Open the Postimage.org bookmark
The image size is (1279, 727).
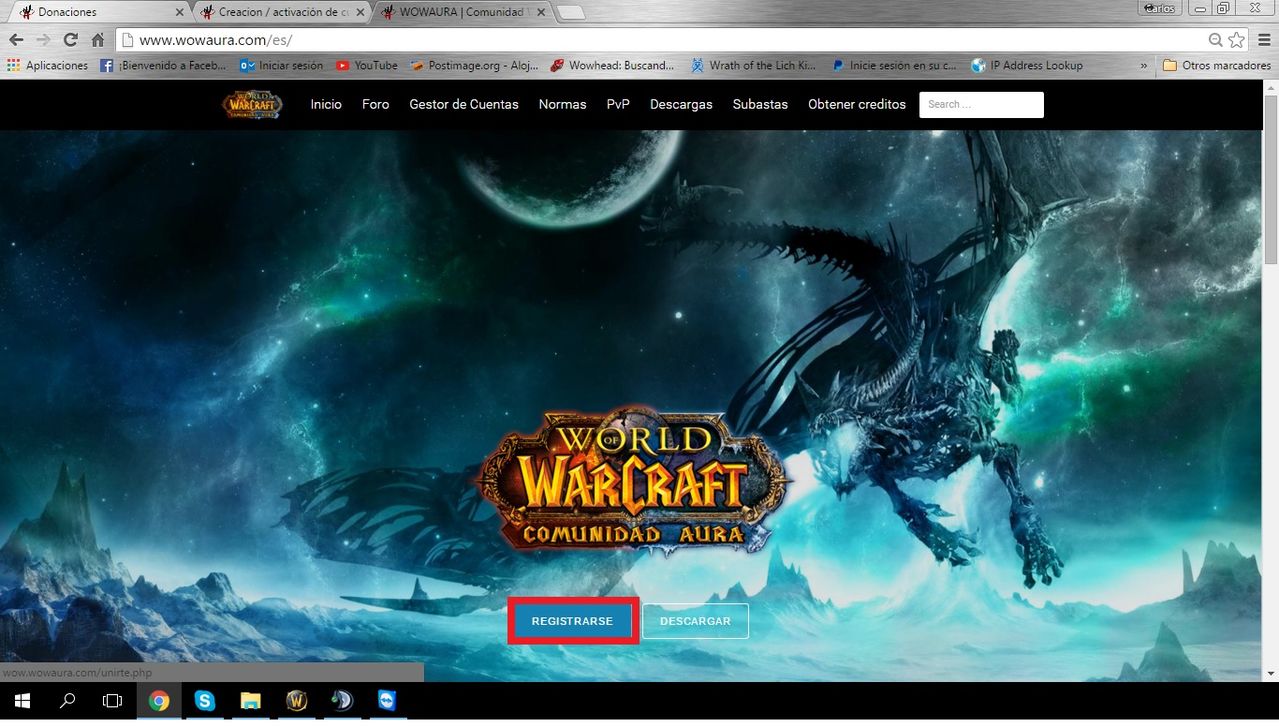point(474,65)
